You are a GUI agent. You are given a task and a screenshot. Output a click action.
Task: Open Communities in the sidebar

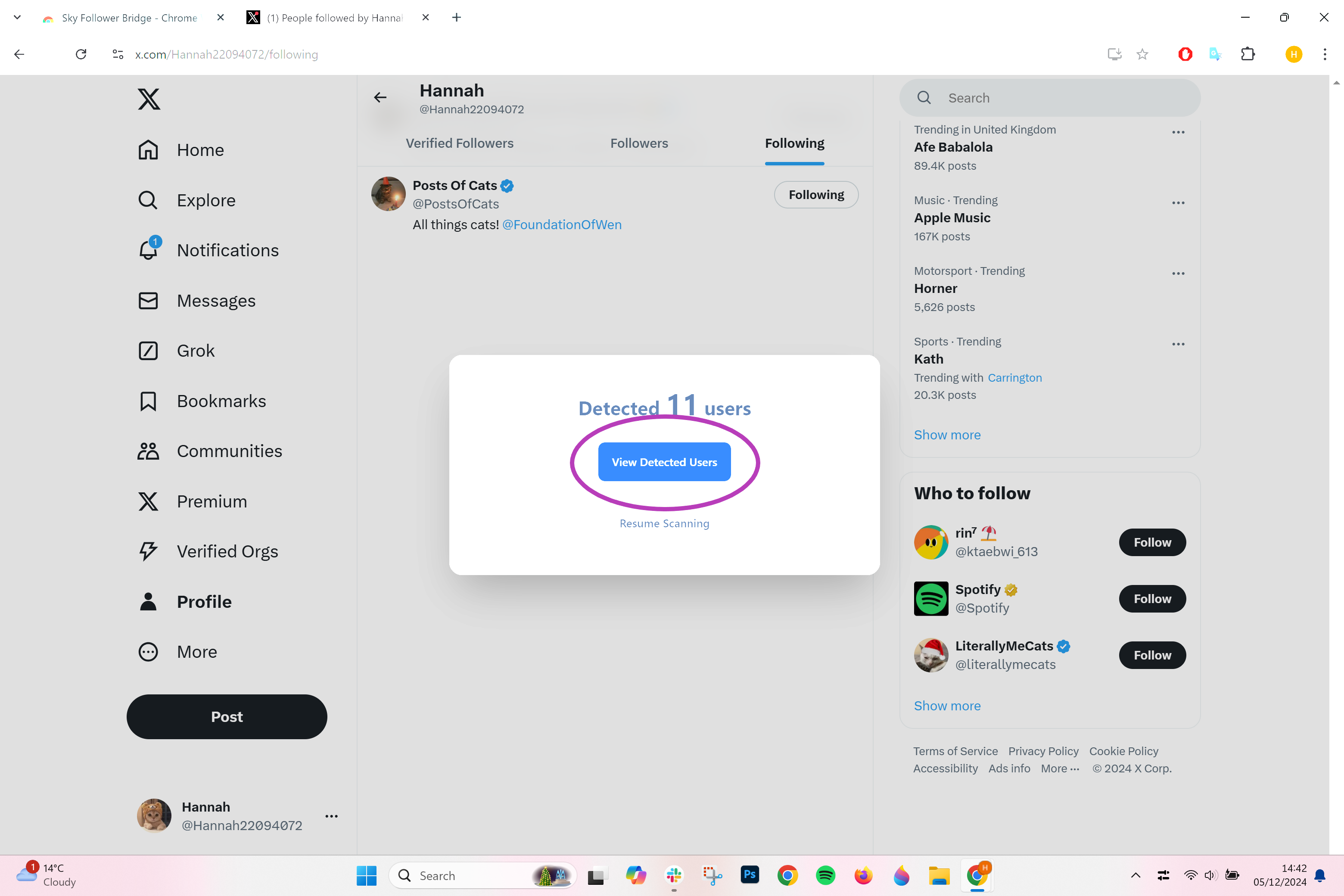pyautogui.click(x=210, y=451)
